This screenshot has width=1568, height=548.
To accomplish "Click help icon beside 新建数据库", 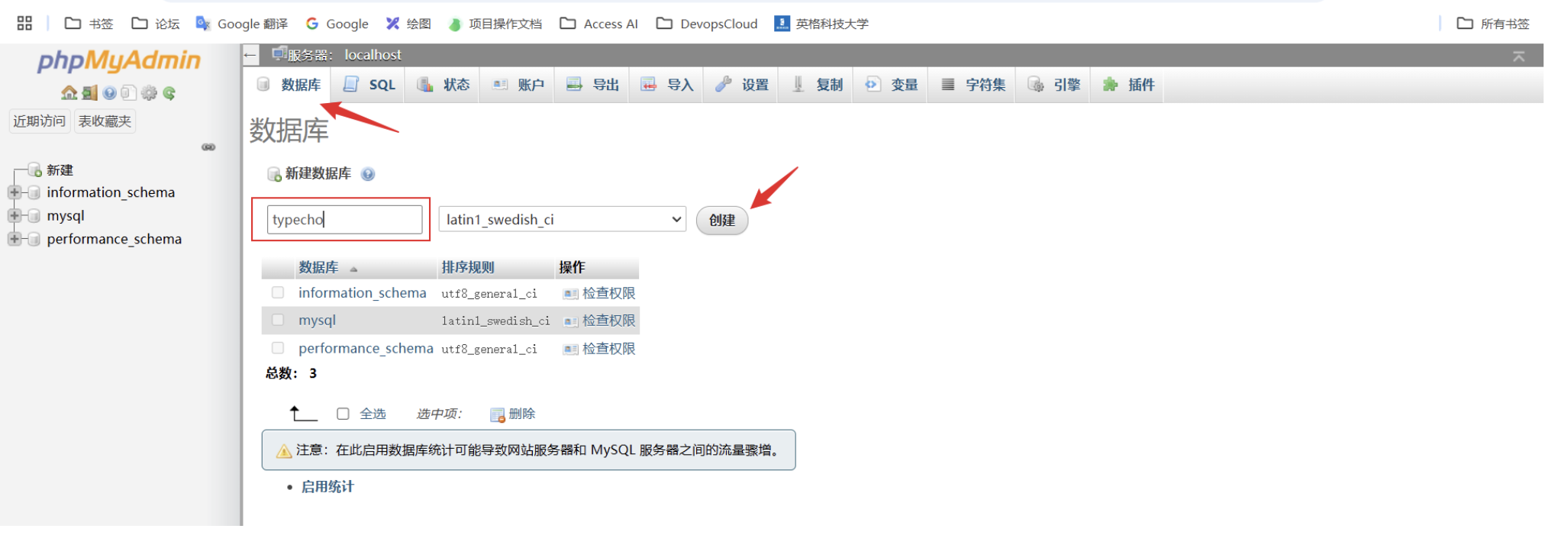I will click(x=368, y=174).
